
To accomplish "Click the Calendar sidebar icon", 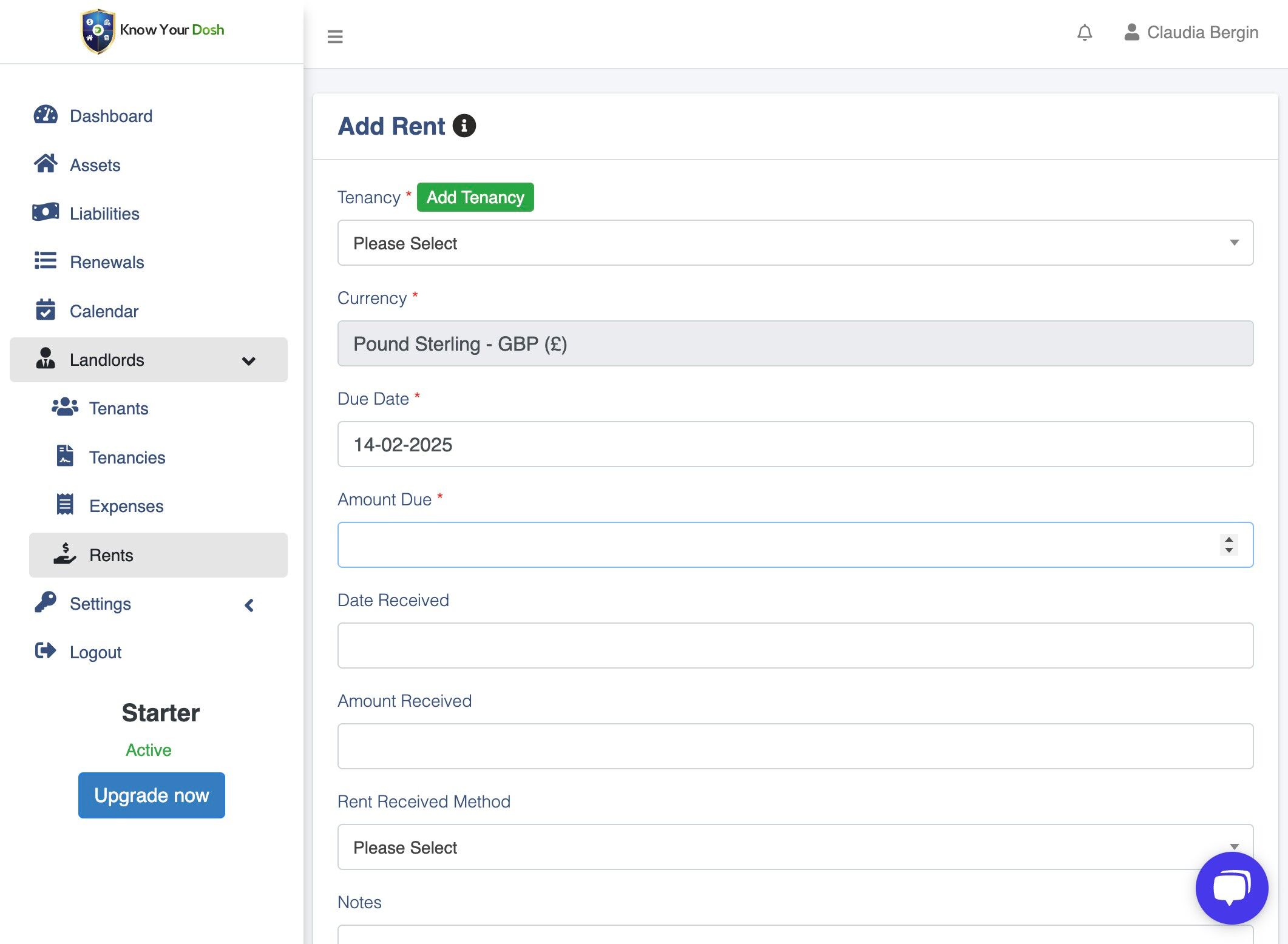I will pos(46,310).
